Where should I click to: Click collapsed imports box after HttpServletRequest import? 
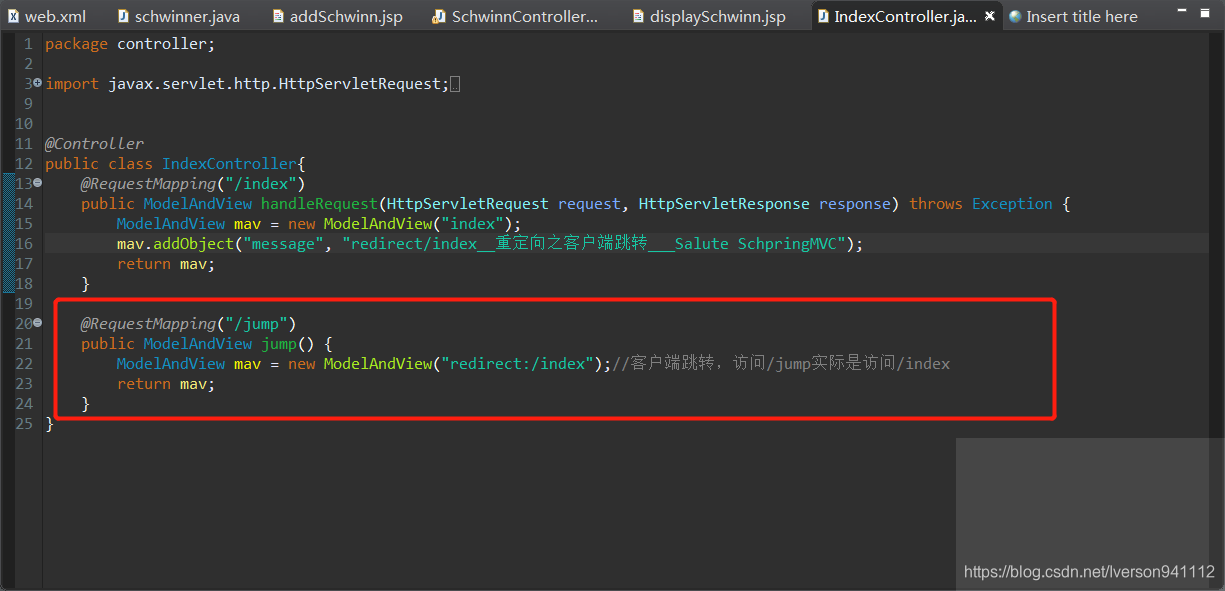pos(455,84)
